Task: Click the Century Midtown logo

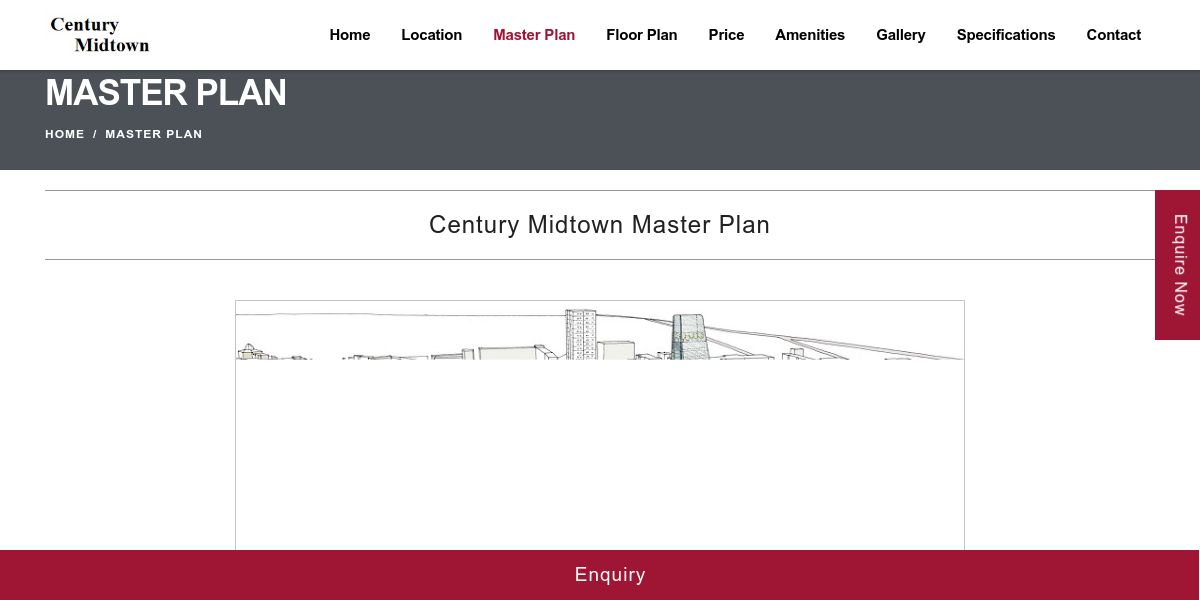Action: 100,35
